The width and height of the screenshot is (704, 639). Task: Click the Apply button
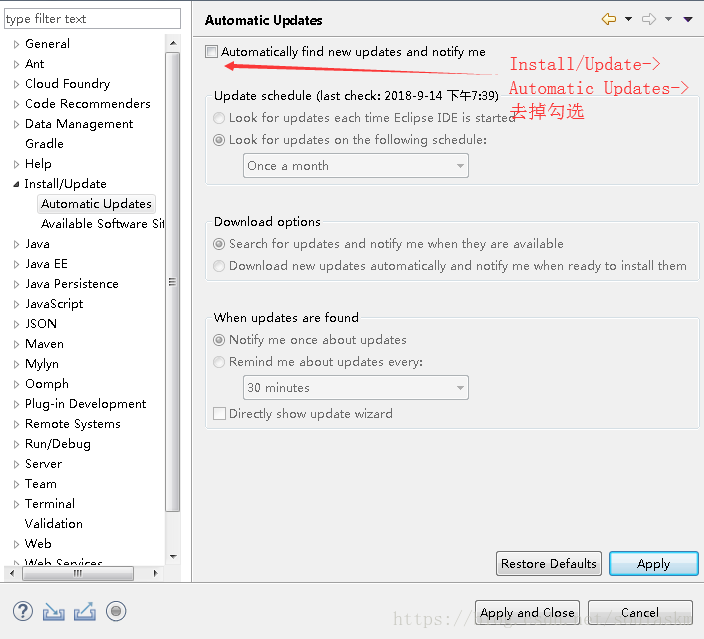[653, 564]
